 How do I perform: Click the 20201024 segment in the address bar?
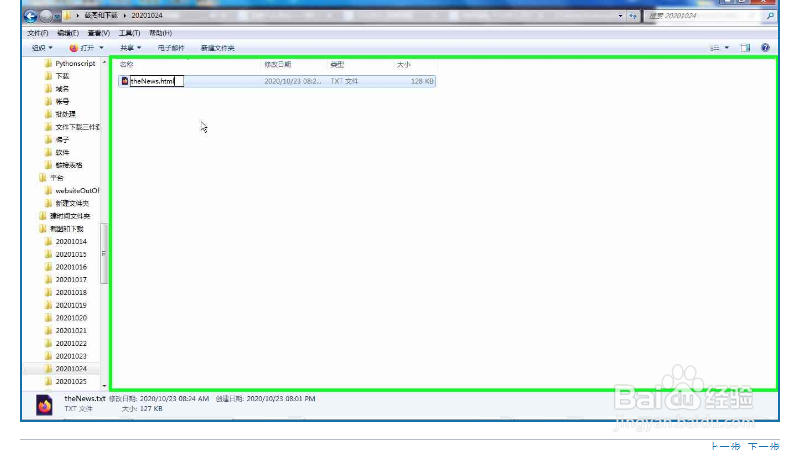147,16
